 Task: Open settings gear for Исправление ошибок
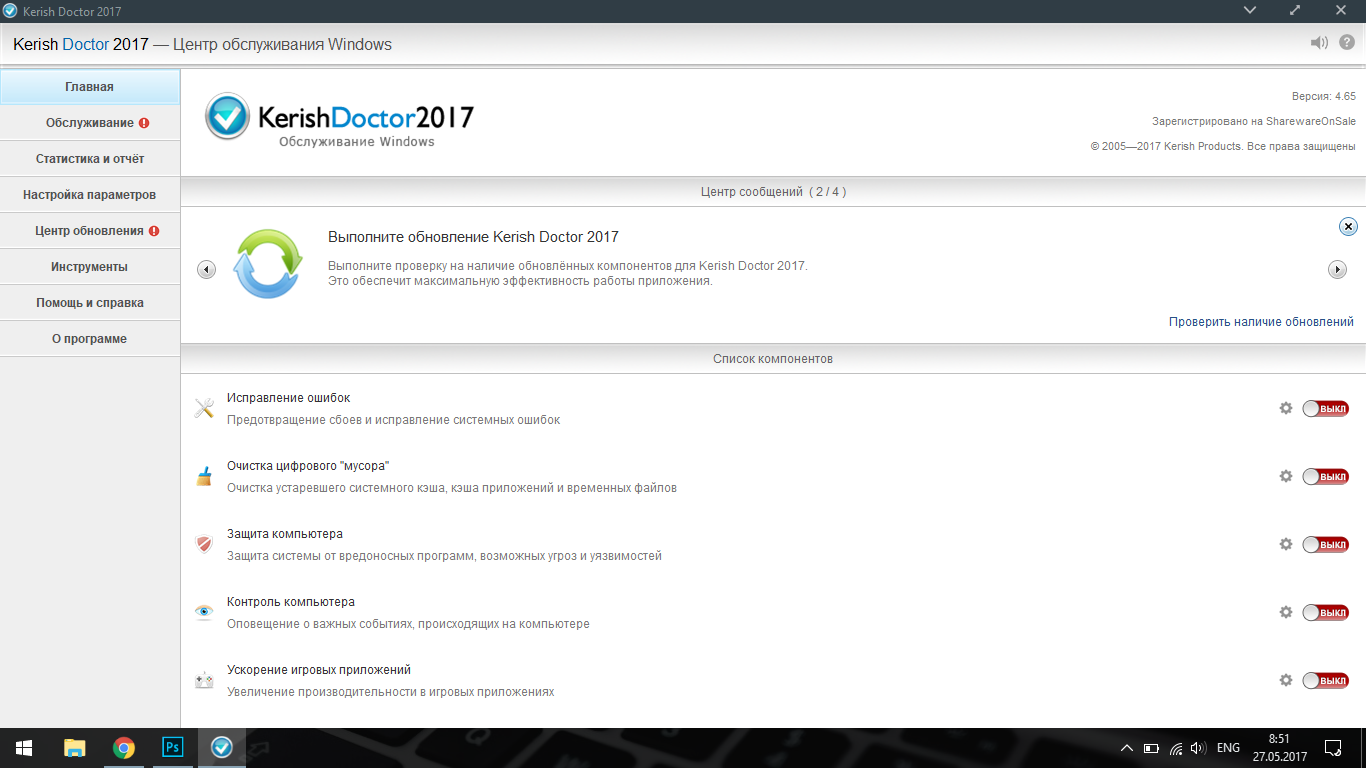pyautogui.click(x=1286, y=408)
